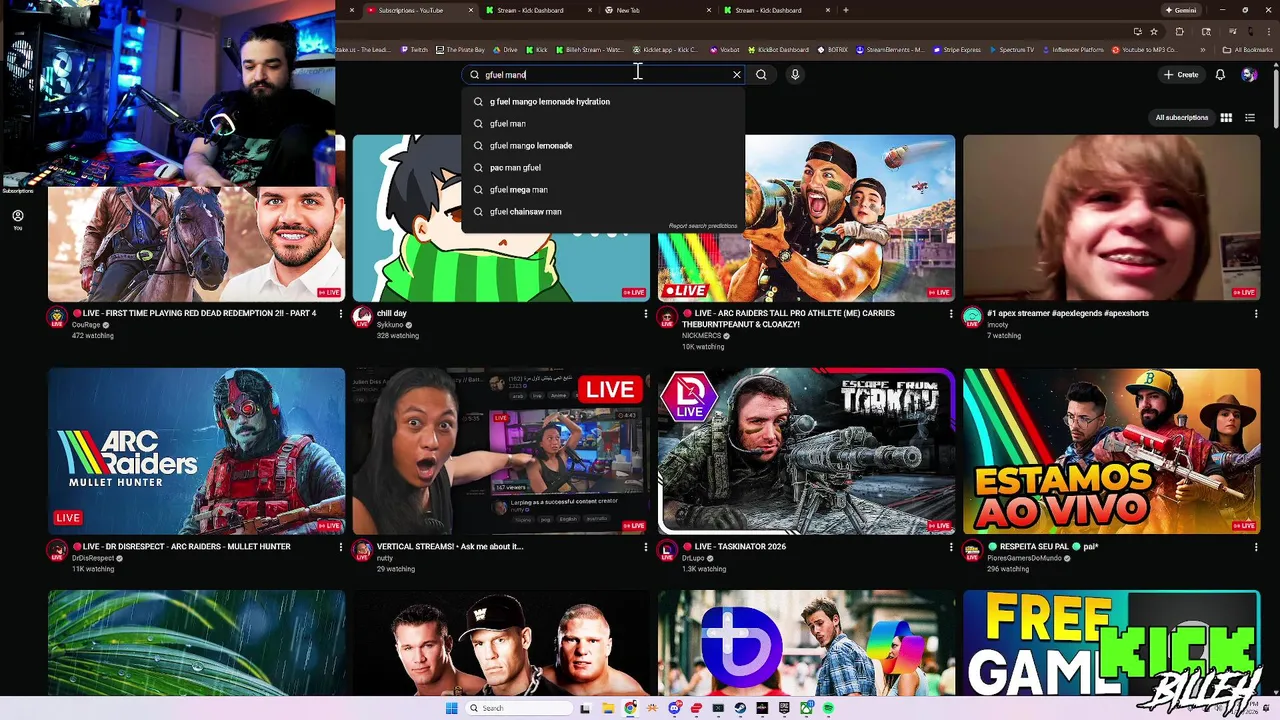Open a new browser tab with plus

click(846, 10)
